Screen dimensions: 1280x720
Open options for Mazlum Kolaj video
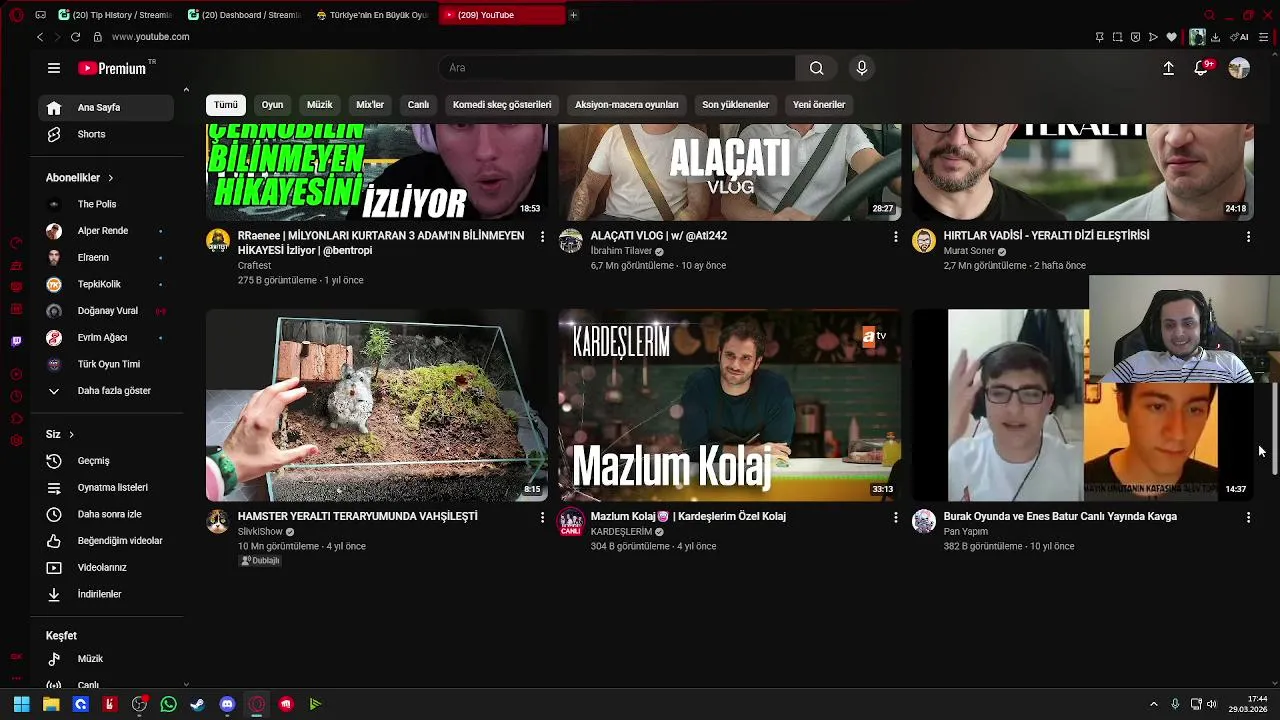click(895, 517)
